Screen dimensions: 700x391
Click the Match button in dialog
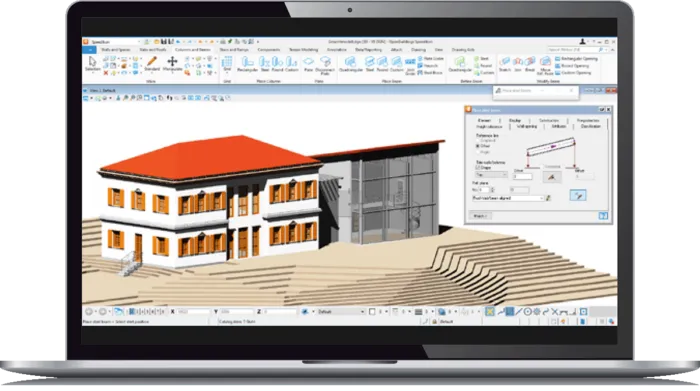pos(480,216)
